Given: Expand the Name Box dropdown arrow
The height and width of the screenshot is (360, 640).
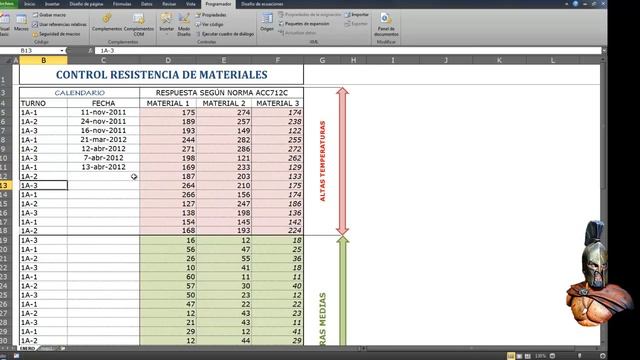Looking at the screenshot, I should pyautogui.click(x=62, y=51).
